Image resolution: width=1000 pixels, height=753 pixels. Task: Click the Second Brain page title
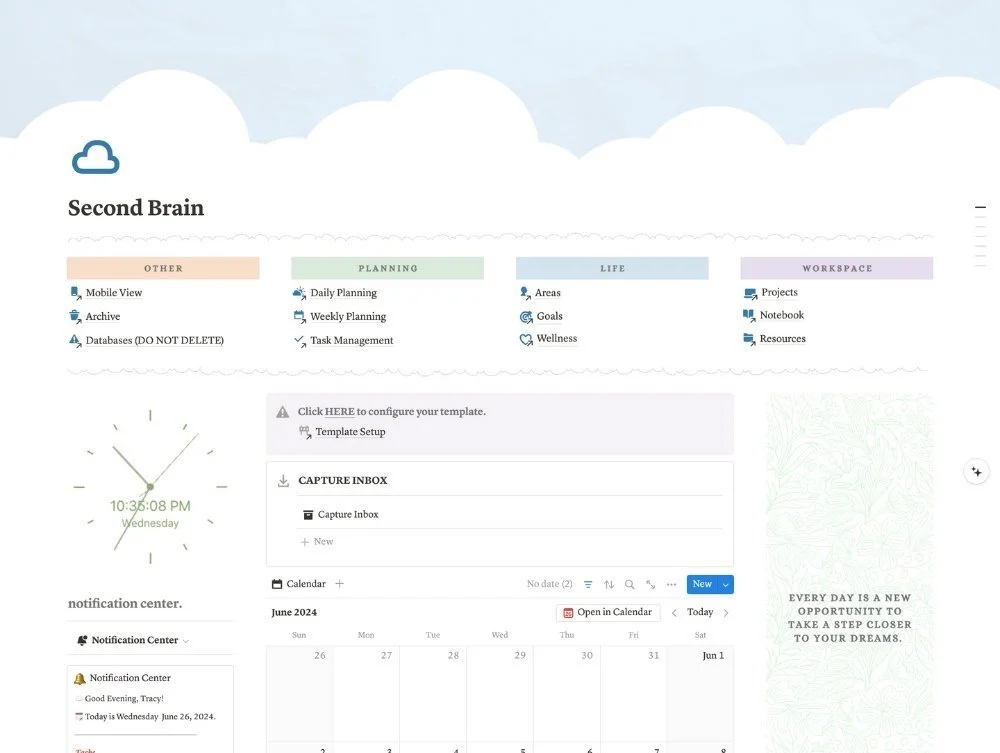136,208
